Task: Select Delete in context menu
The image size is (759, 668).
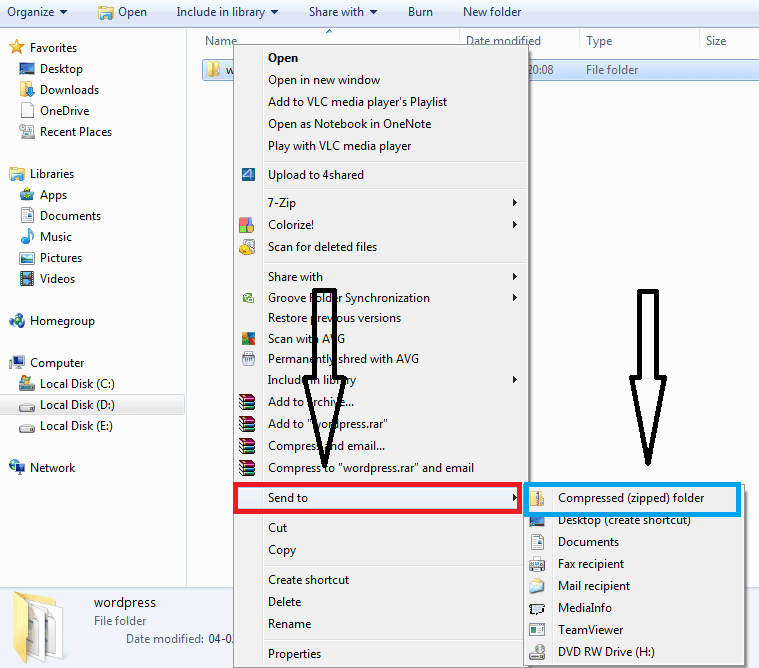Action: pos(285,602)
